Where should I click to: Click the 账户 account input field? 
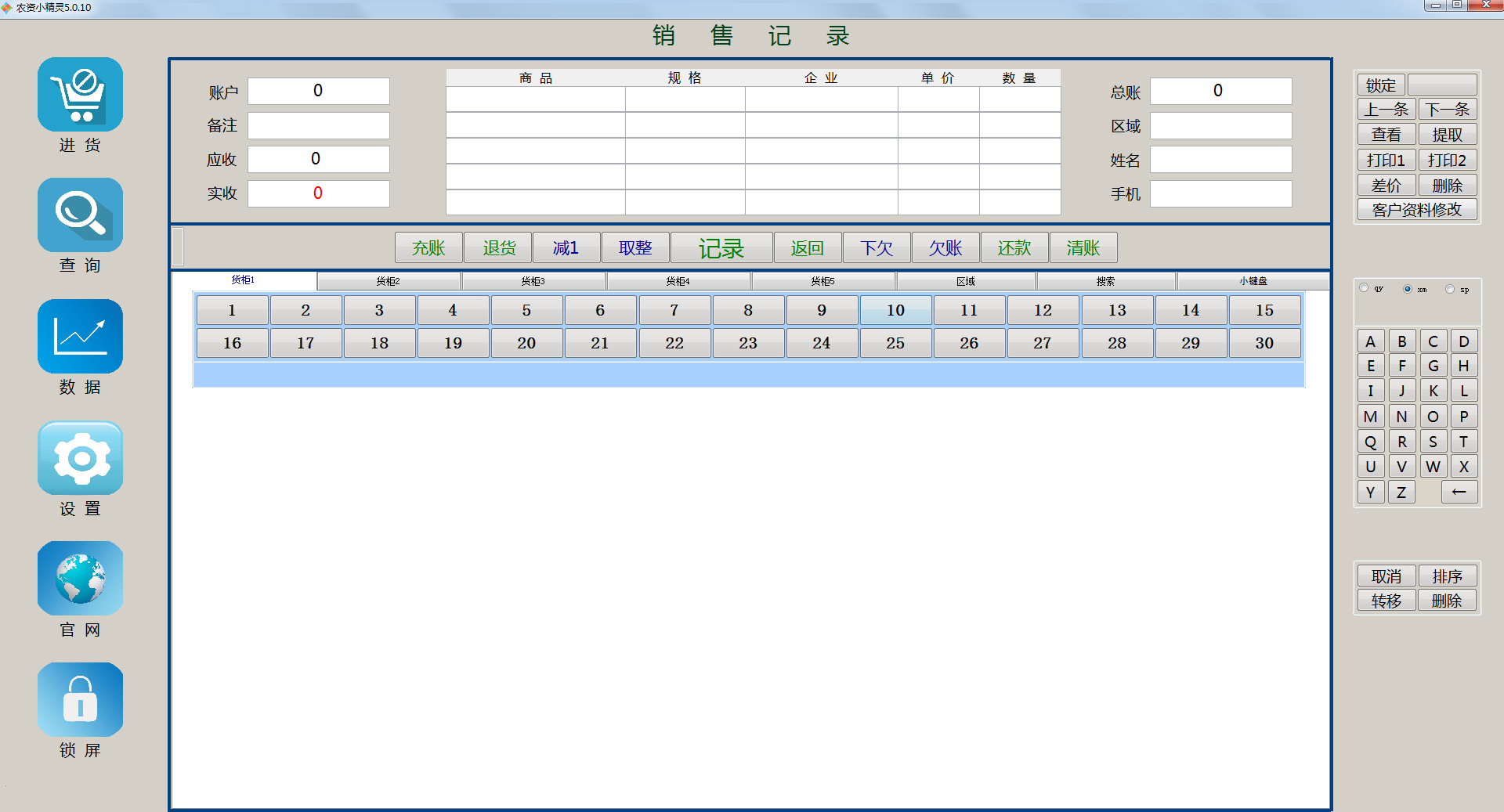319,91
